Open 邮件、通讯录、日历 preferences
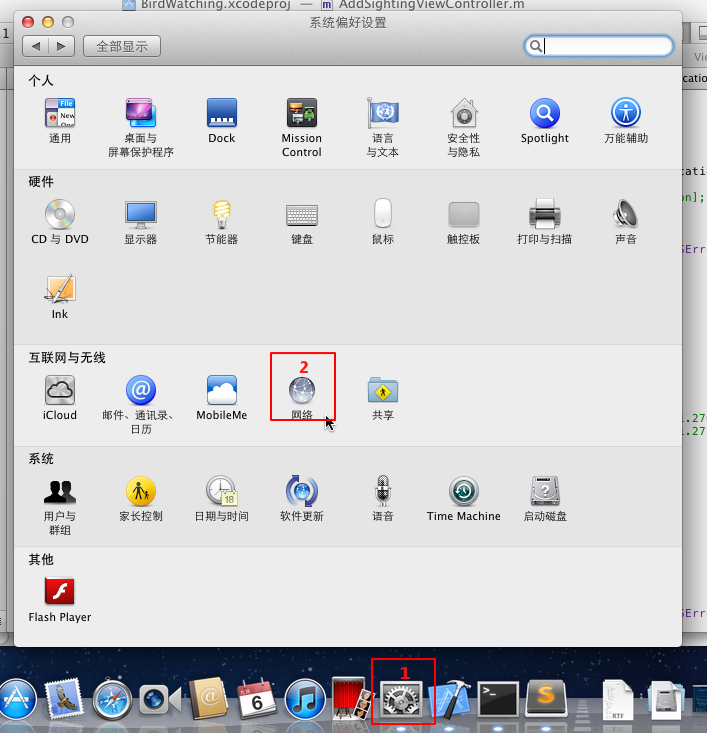 tap(141, 404)
